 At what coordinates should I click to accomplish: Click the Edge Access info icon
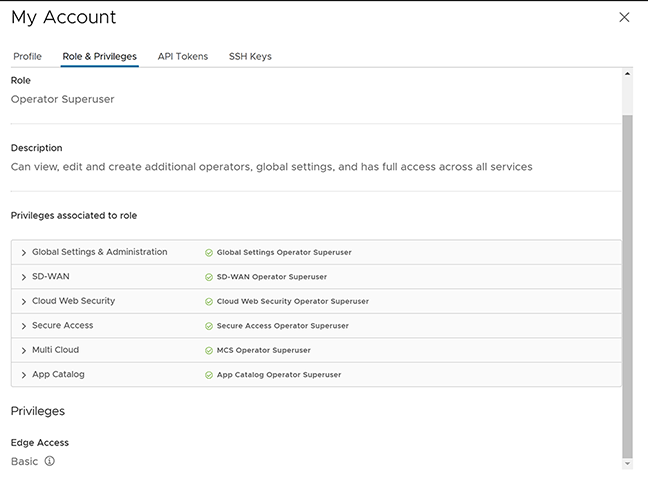[x=50, y=461]
